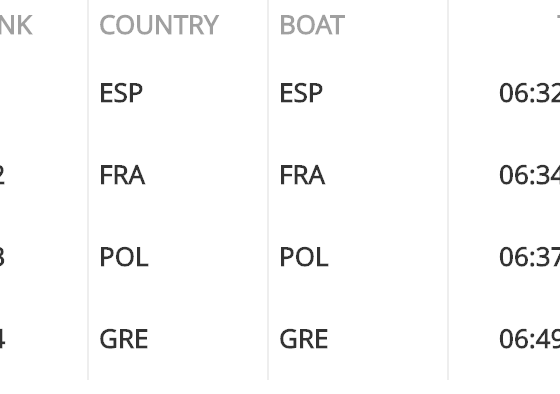This screenshot has width=560, height=394.
Task: Select FRA in the Country column
Action: tap(122, 175)
